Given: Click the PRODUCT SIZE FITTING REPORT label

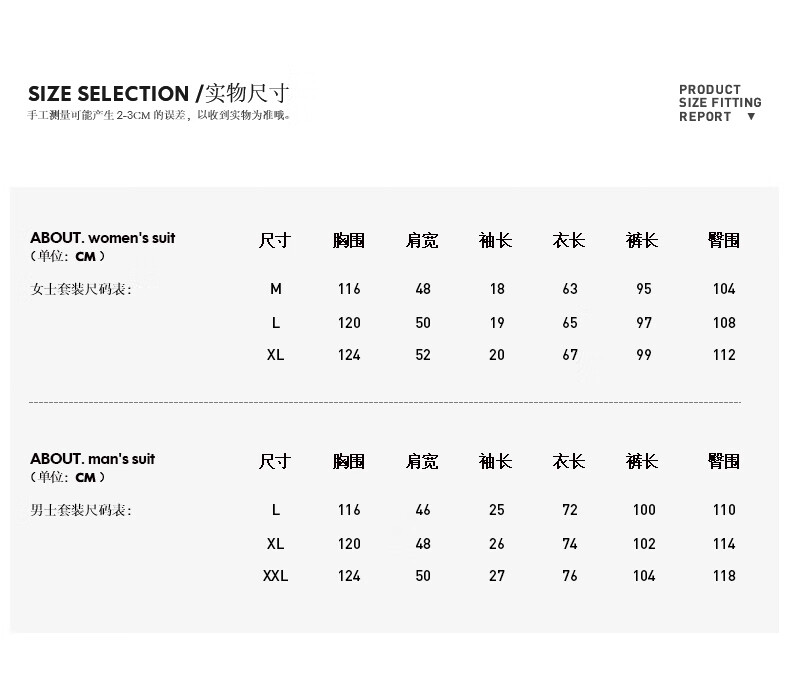Looking at the screenshot, I should pos(720,103).
